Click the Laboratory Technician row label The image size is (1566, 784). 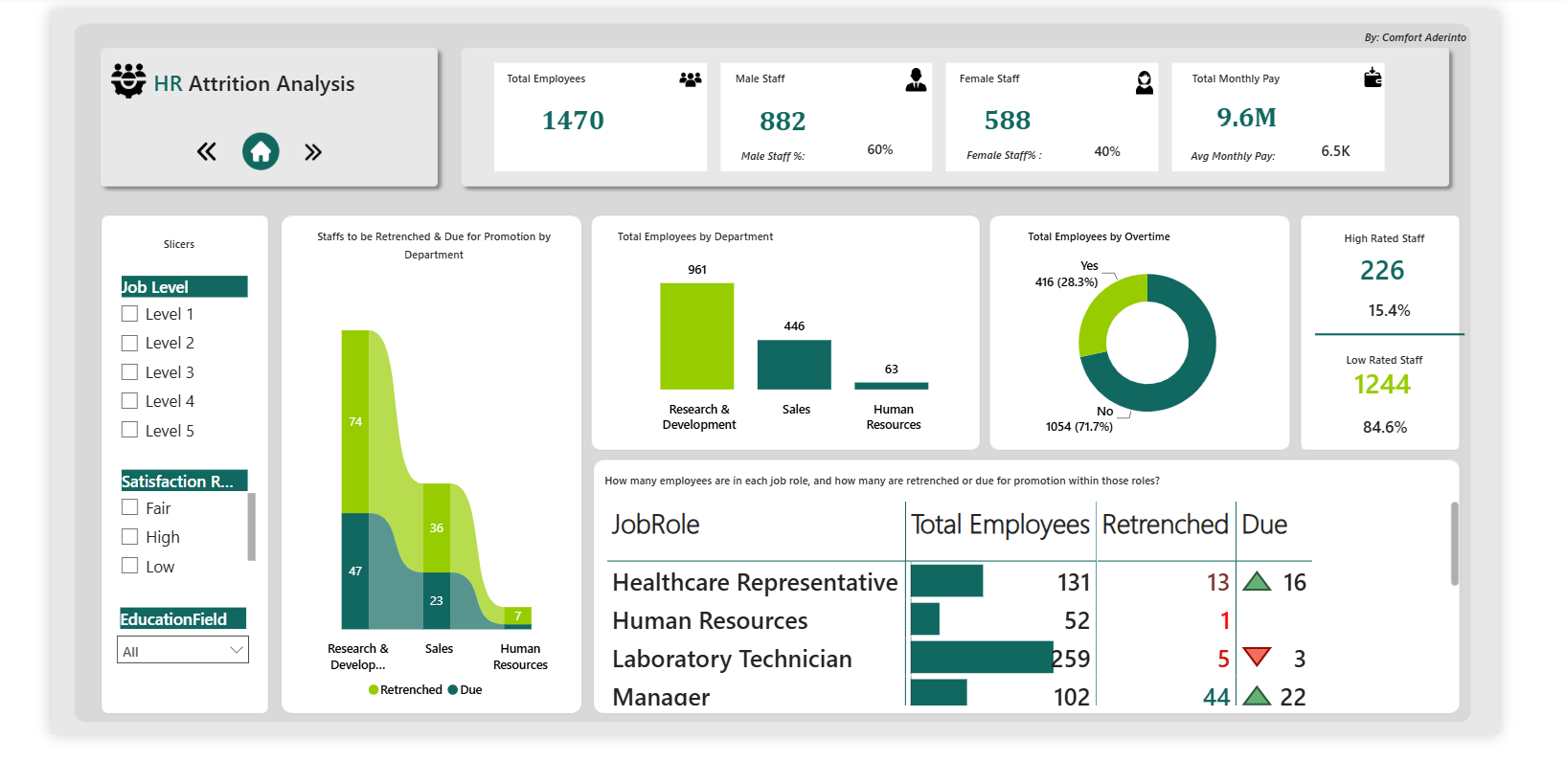(x=732, y=659)
